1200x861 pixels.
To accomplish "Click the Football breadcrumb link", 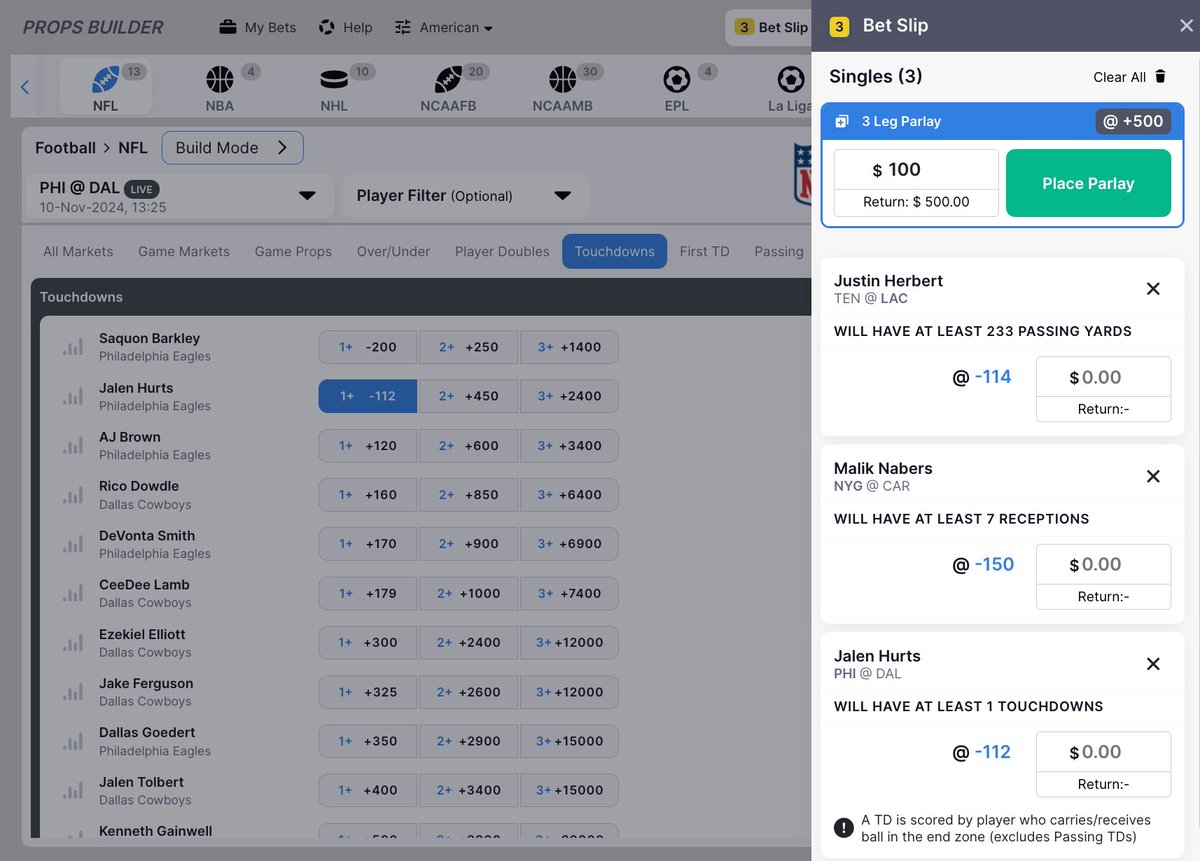I will tap(66, 148).
